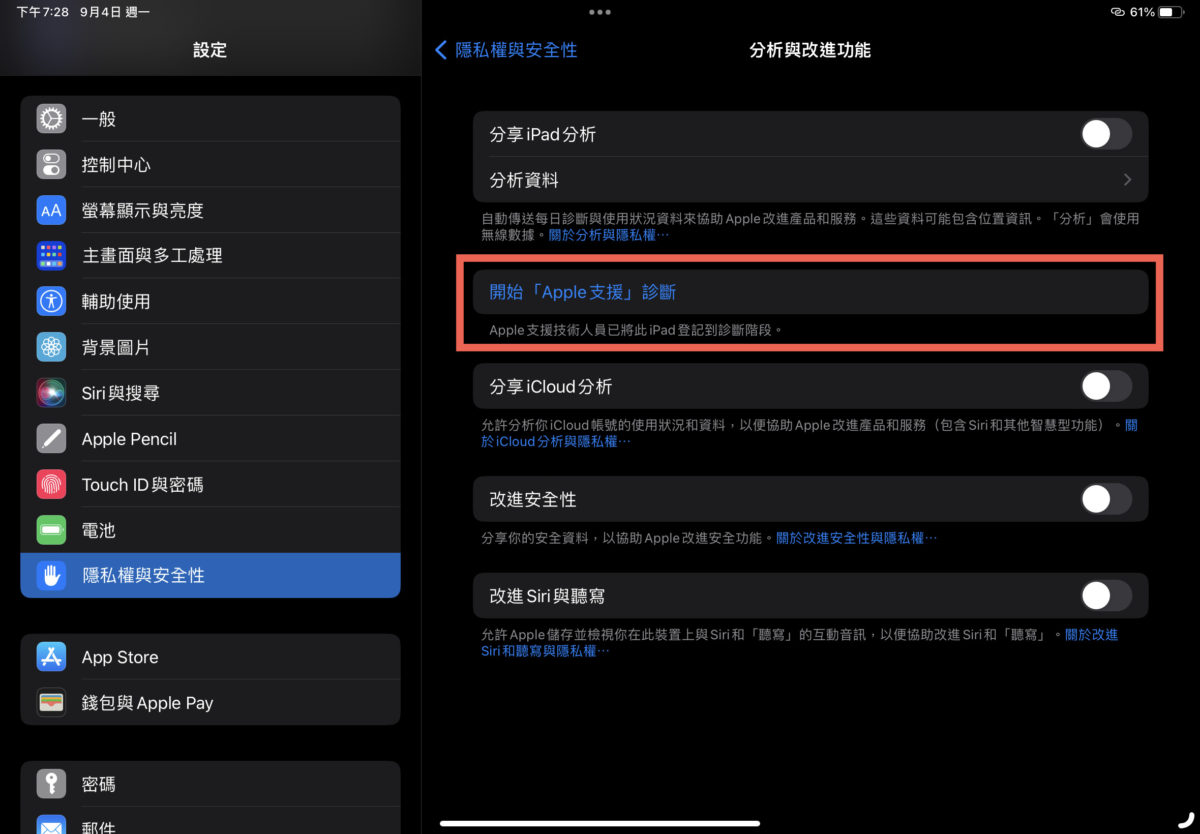Open 主畫面與多工處理 settings
The image size is (1200, 834).
click(210, 256)
